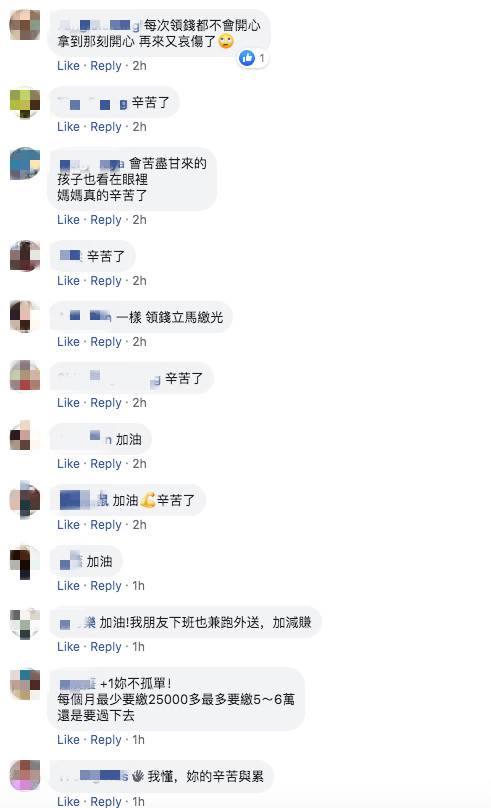Viewport: 491px width, 808px height.
Task: Click commenter name before 我懂, 妳的辛苦與累
Action: tap(93, 776)
